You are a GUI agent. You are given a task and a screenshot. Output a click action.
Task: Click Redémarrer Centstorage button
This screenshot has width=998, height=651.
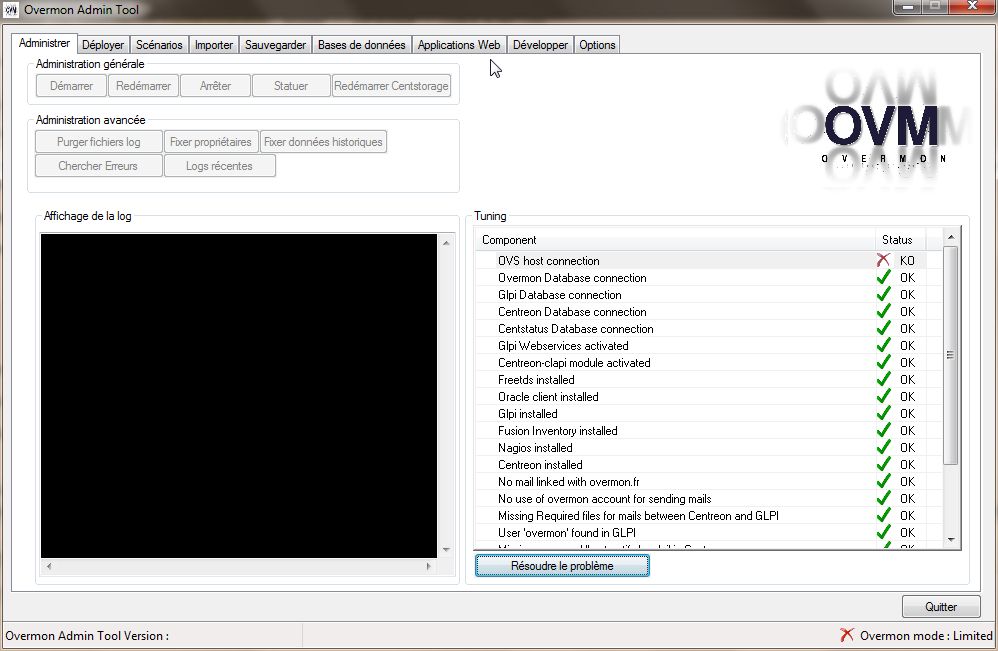pyautogui.click(x=391, y=86)
